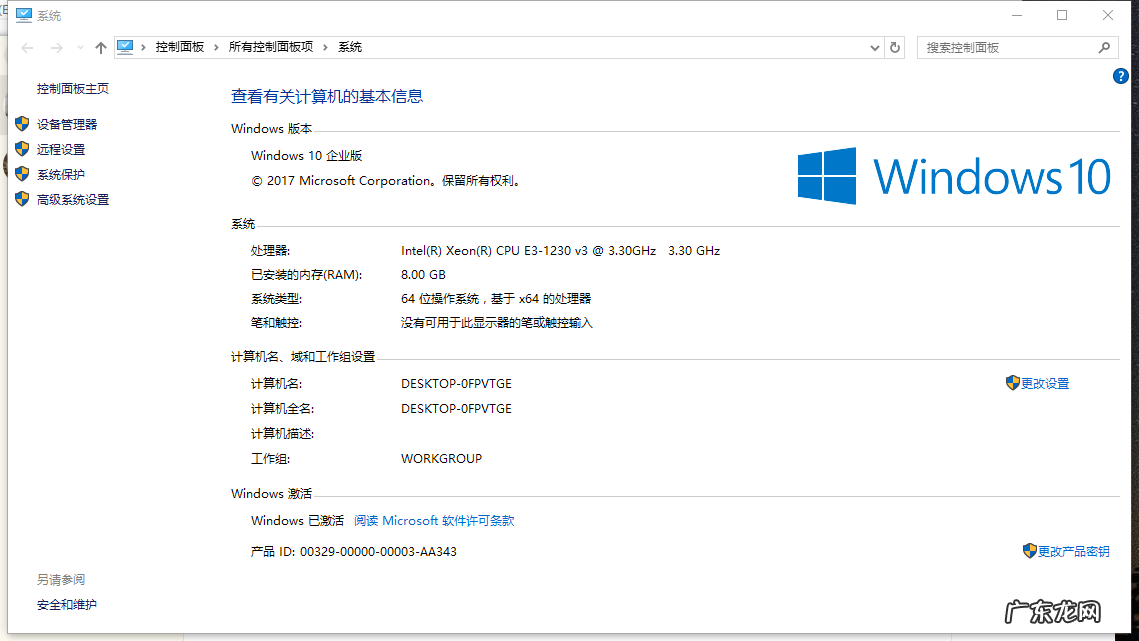Screen dimensions: 1139x641
Task: Open 设备管理器 via its shield icon
Action: click(x=22, y=124)
